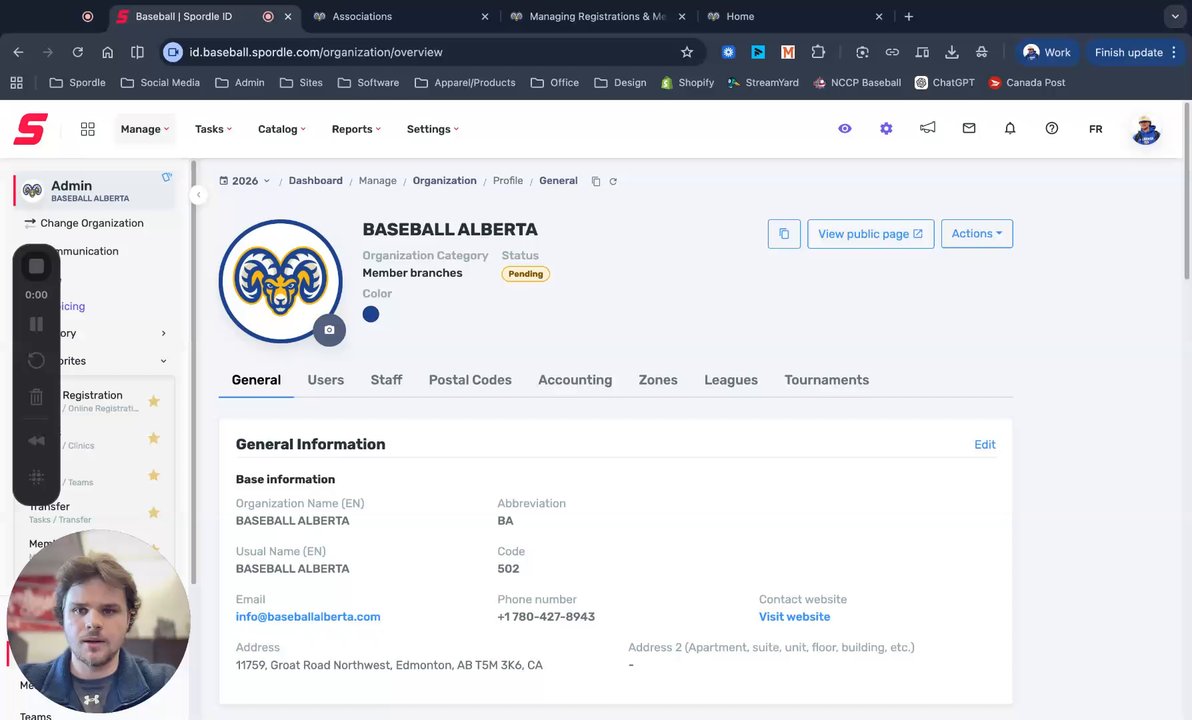Go to Dashboard breadcrumb
The width and height of the screenshot is (1192, 720).
pyautogui.click(x=315, y=181)
